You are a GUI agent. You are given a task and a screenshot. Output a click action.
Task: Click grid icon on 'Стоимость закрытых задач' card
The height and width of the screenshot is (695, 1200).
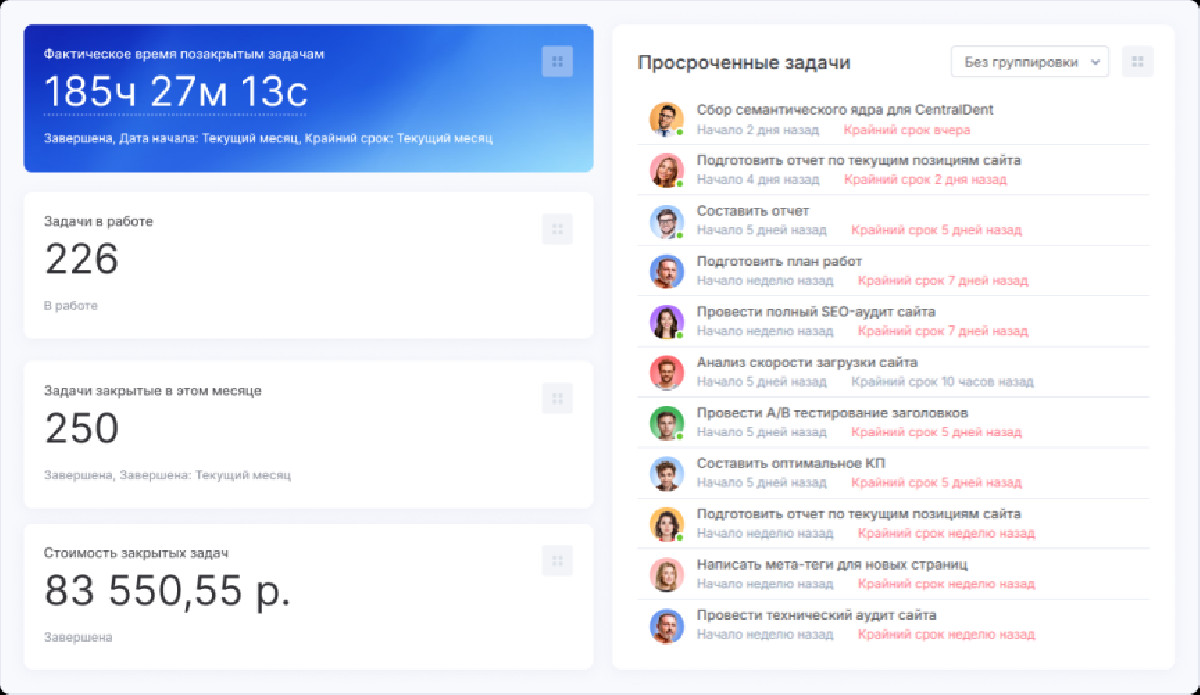[x=557, y=560]
